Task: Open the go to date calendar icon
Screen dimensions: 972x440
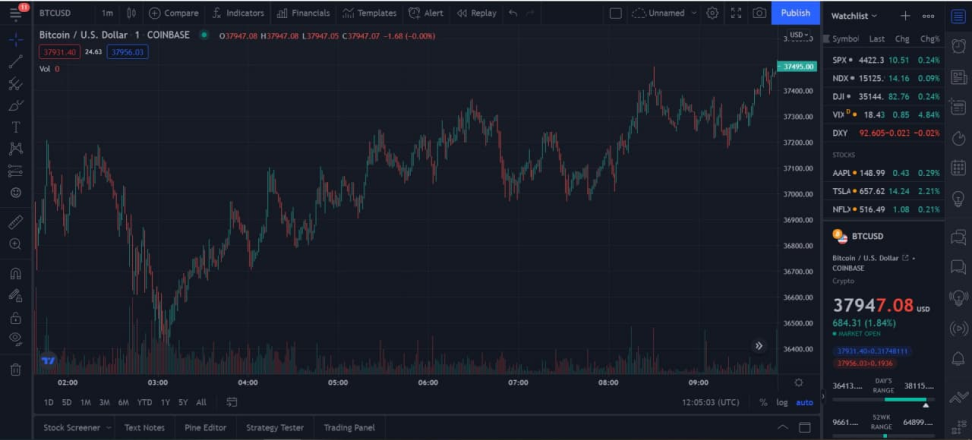Action: point(232,402)
